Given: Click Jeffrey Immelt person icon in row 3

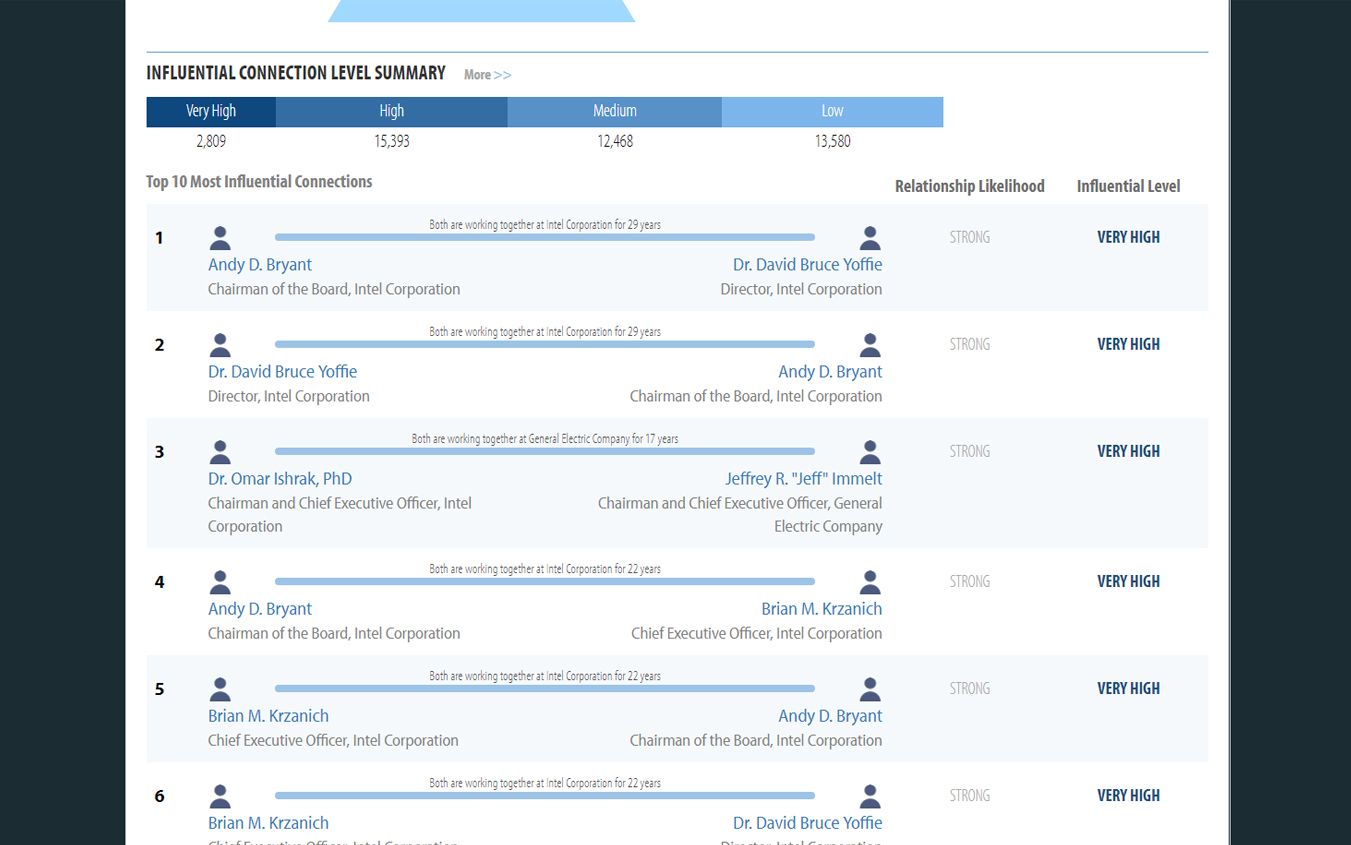Looking at the screenshot, I should 870,452.
